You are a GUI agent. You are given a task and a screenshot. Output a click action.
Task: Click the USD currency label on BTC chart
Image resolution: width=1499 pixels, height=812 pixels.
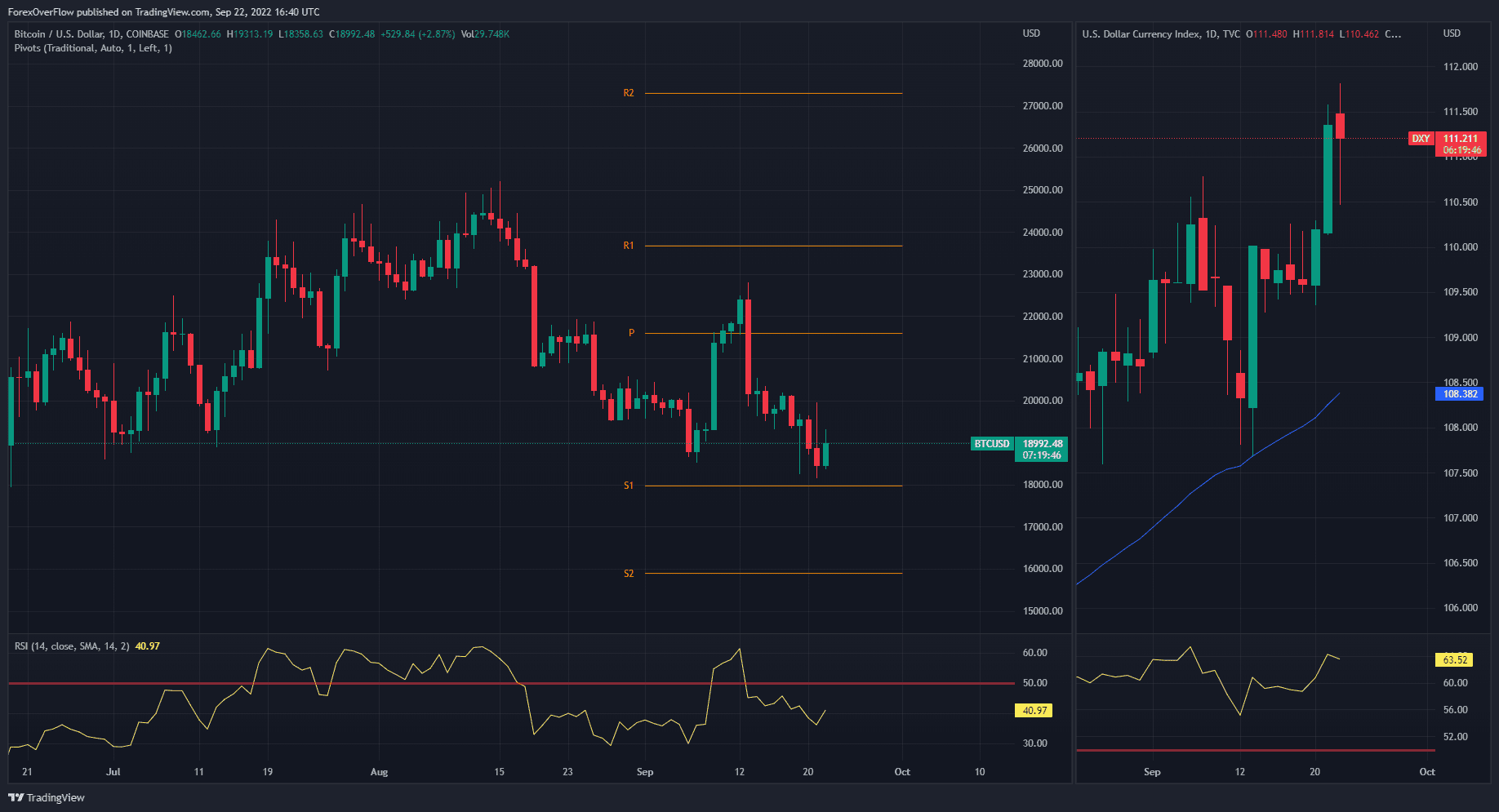pos(1032,33)
